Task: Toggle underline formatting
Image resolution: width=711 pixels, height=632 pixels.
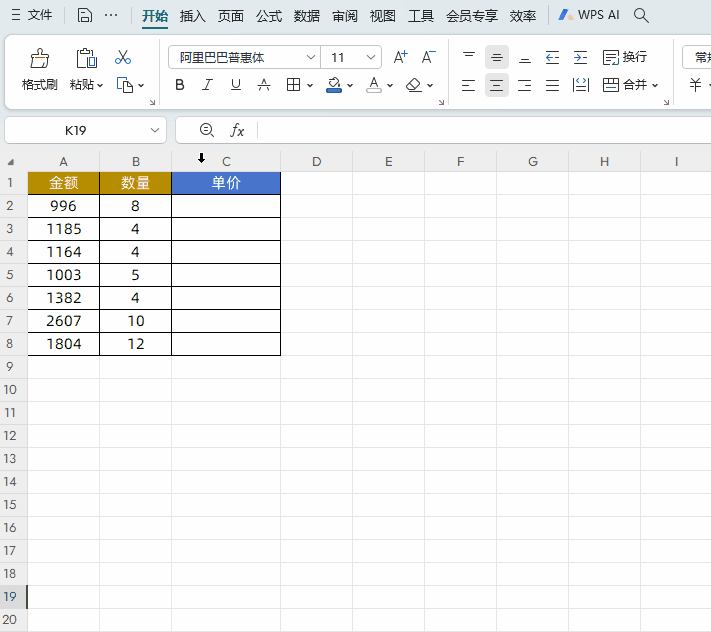Action: click(x=235, y=85)
